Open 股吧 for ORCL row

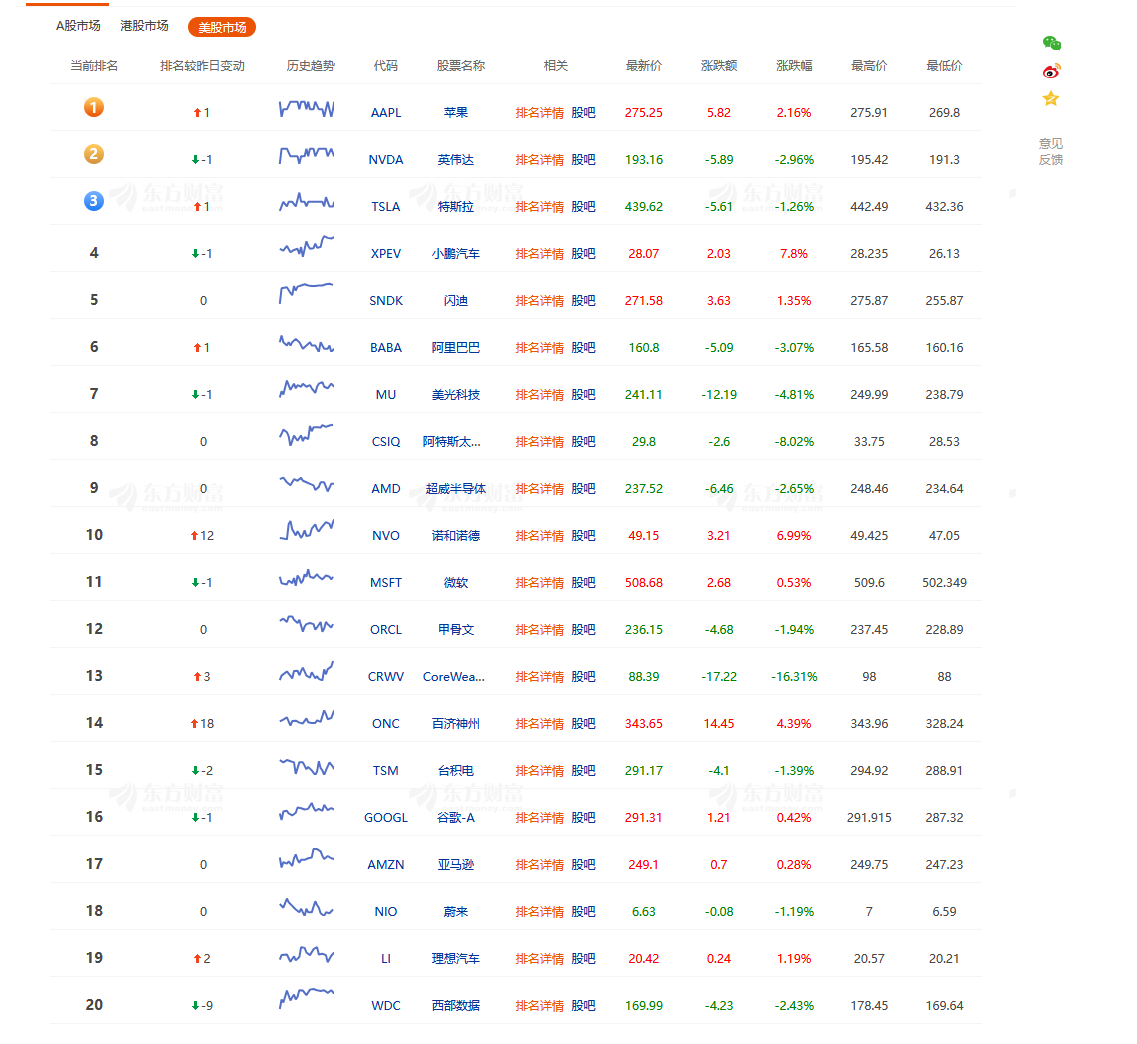coord(584,630)
